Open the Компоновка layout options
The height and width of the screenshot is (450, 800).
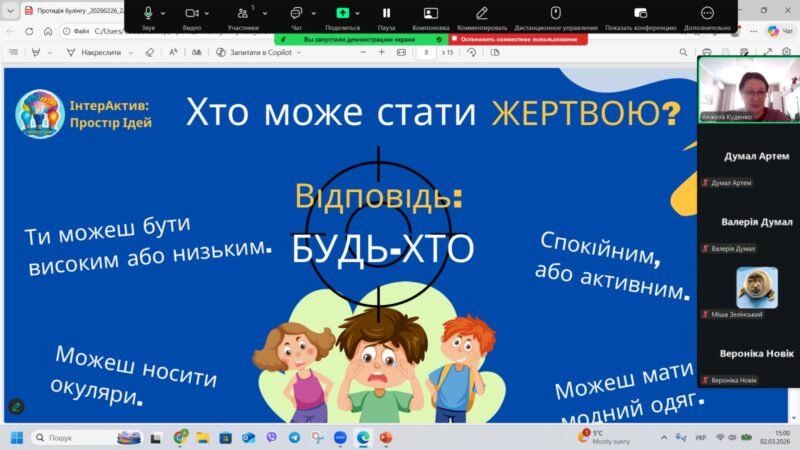(430, 13)
